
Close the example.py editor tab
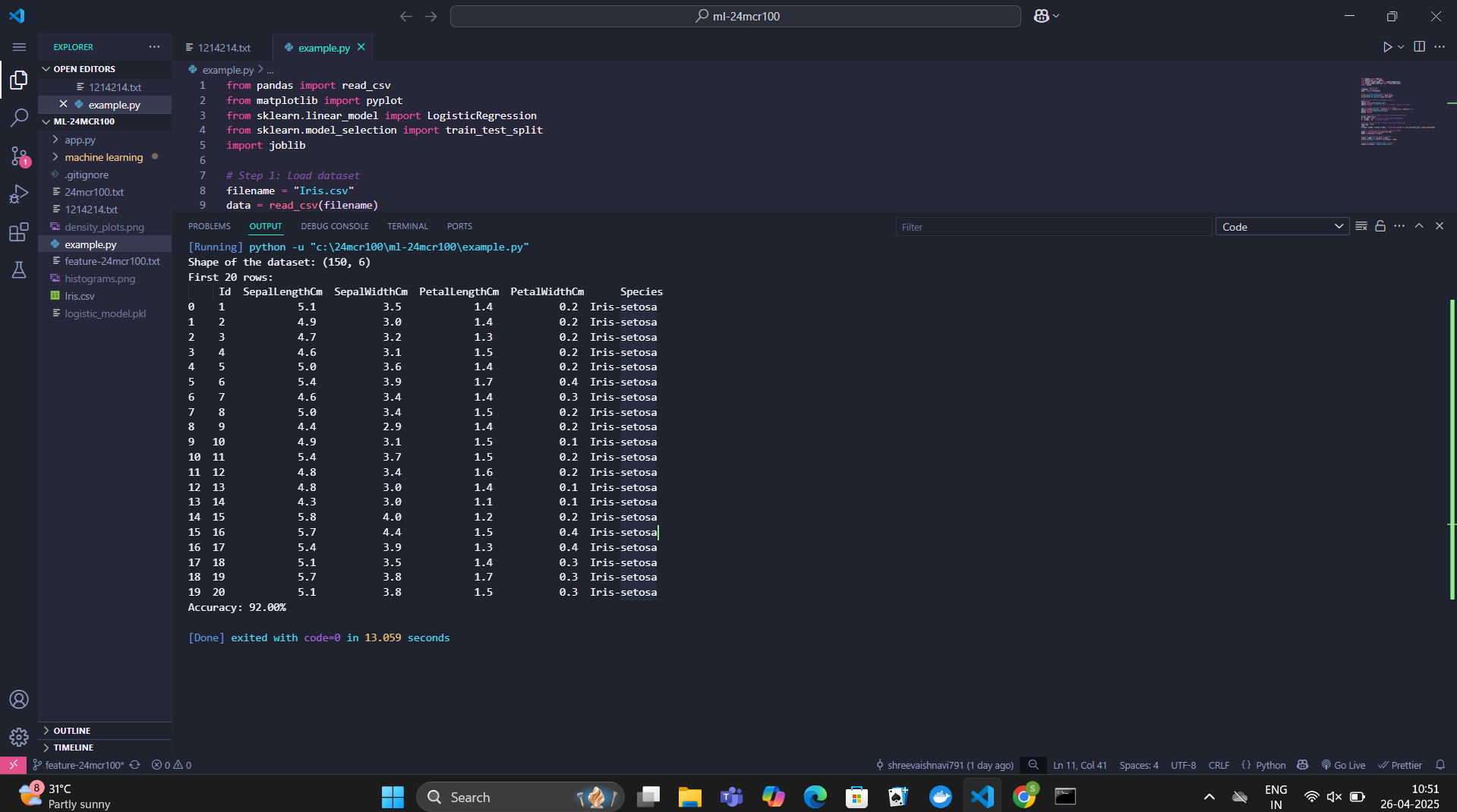[361, 47]
